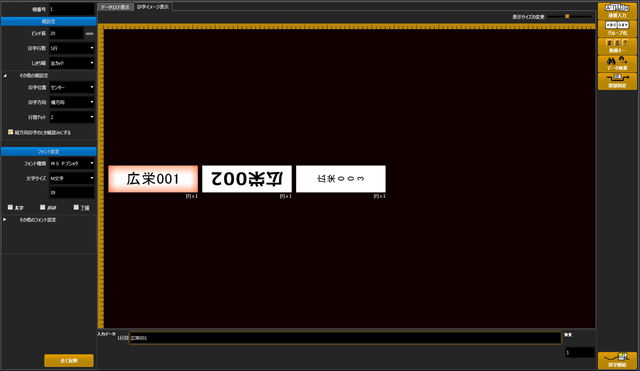Click the グループ化 grouping icon button
The height and width of the screenshot is (371, 640).
pyautogui.click(x=617, y=29)
